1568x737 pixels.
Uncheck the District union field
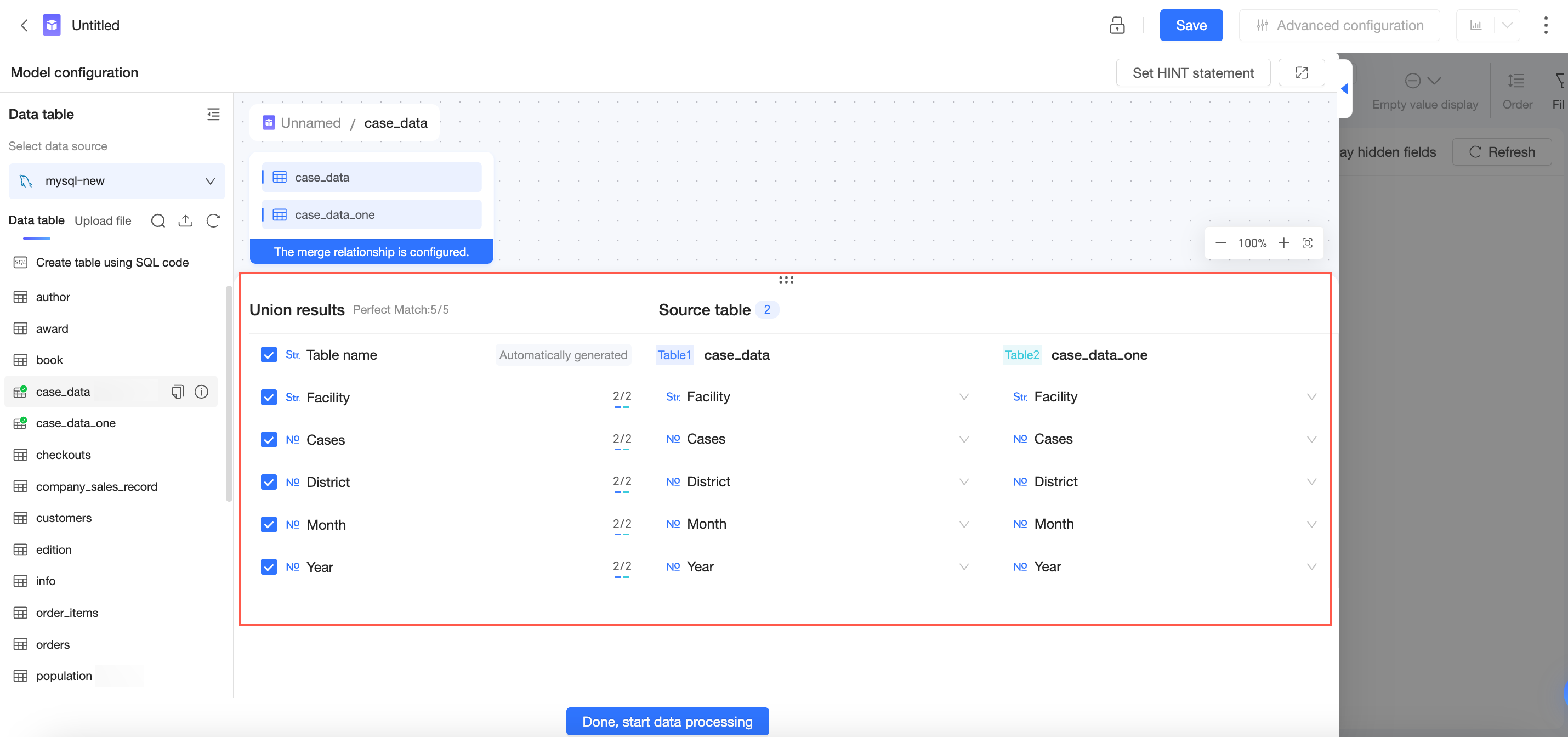pos(269,482)
